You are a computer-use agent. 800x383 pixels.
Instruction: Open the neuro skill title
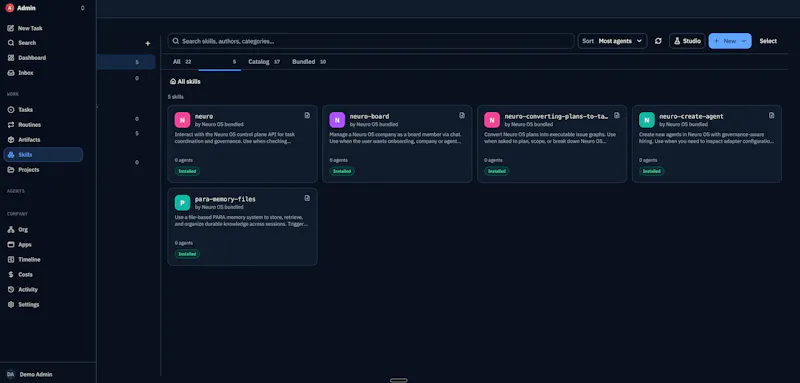click(204, 116)
